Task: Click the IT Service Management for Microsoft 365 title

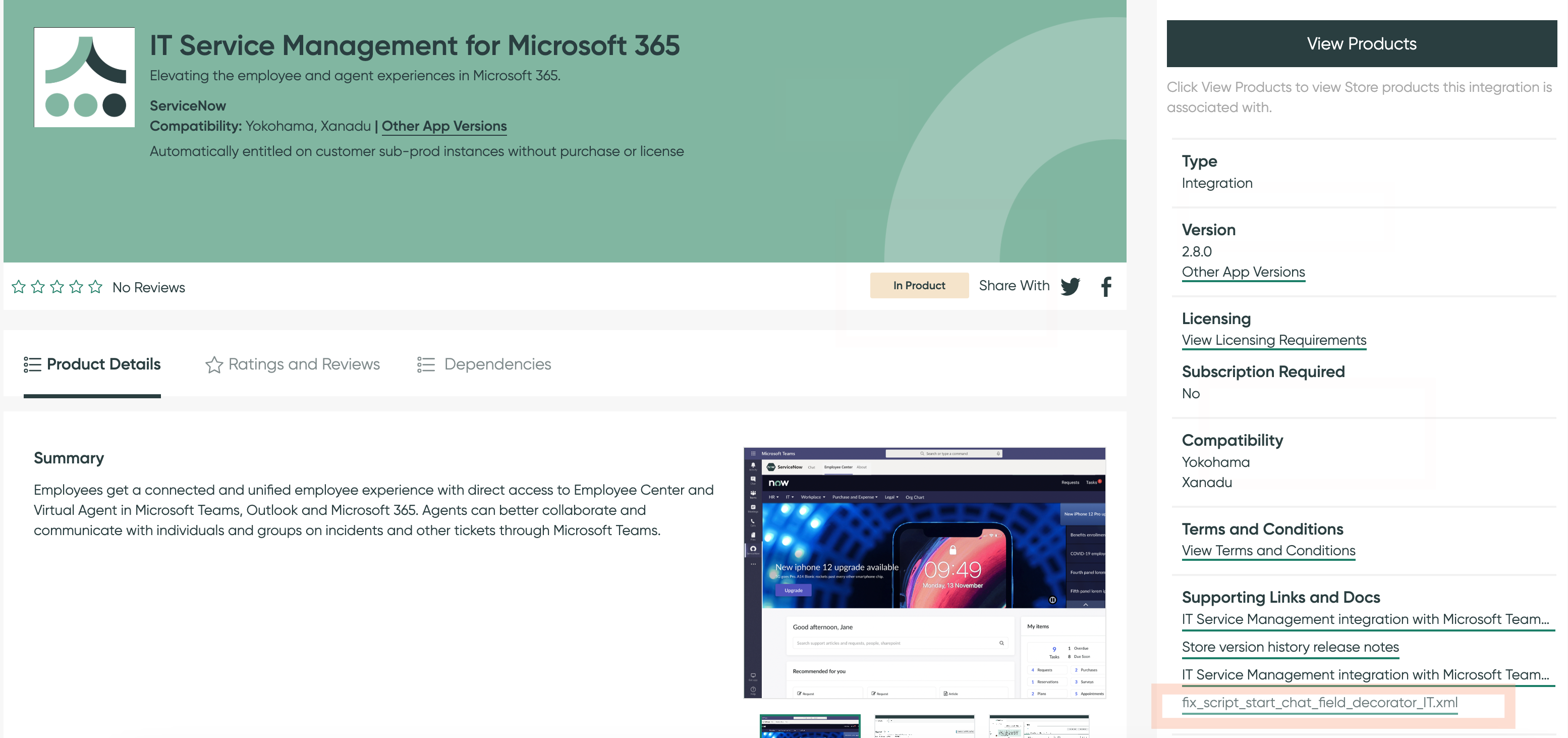Action: [x=415, y=45]
